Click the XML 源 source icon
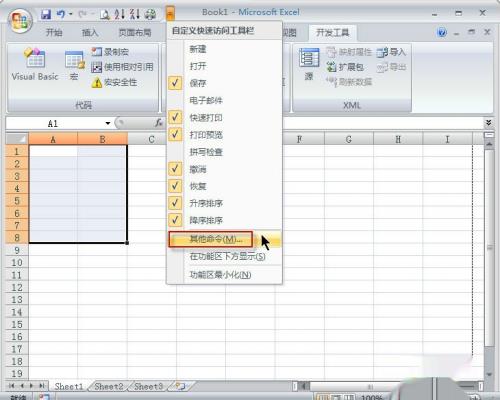The width and height of the screenshot is (500, 400). click(309, 64)
